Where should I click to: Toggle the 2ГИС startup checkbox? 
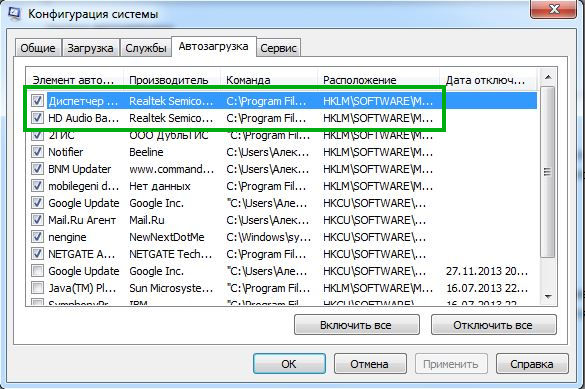(37, 135)
